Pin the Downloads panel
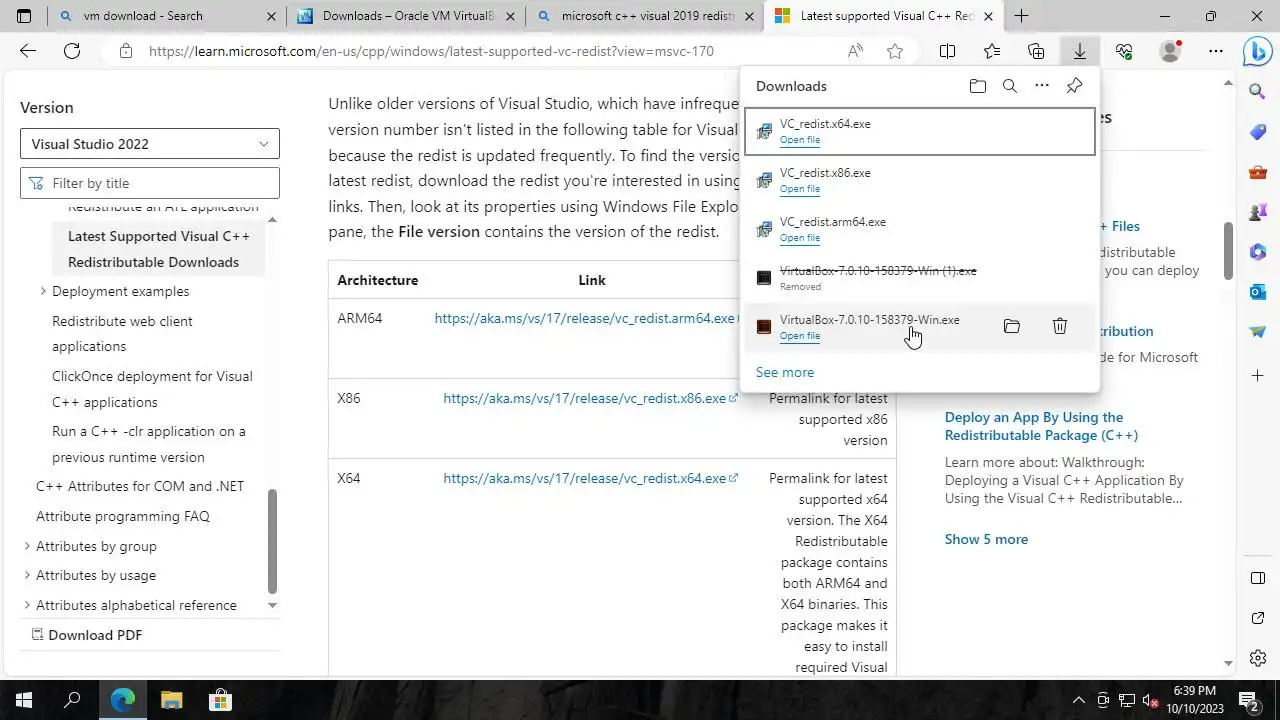The height and width of the screenshot is (720, 1280). [1074, 86]
